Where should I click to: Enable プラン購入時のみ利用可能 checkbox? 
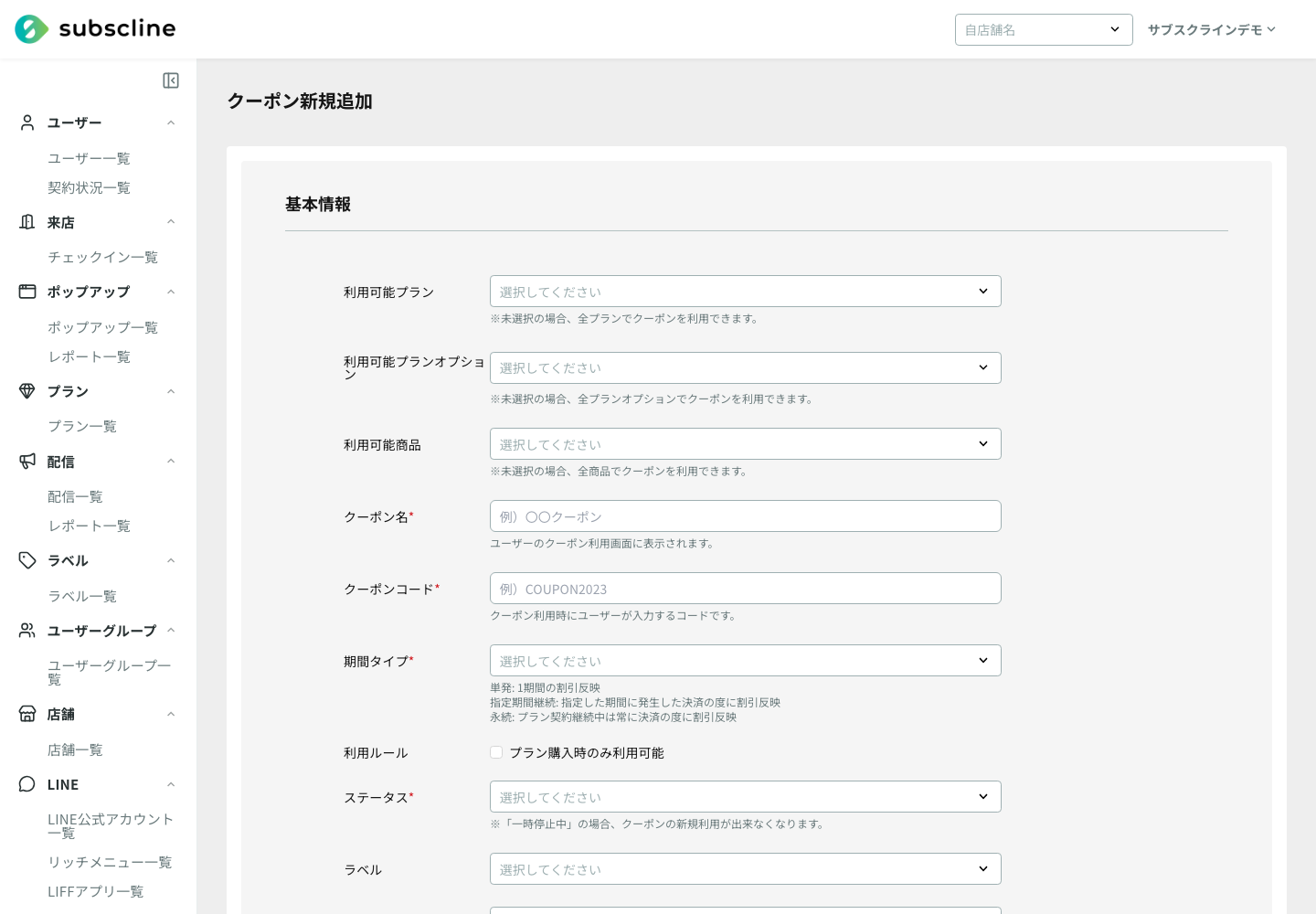point(496,752)
